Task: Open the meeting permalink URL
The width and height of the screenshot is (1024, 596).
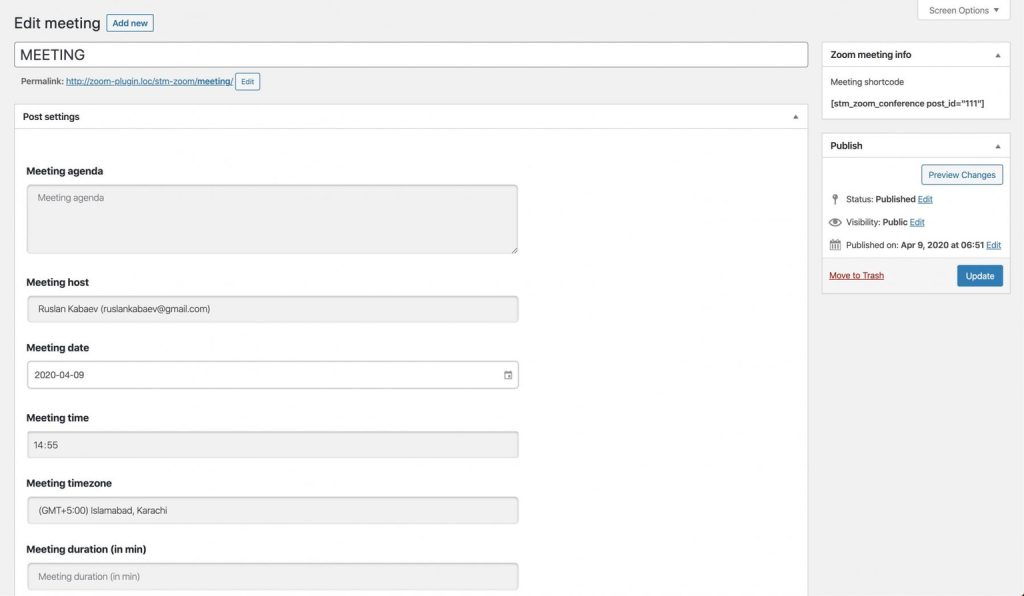Action: click(x=150, y=82)
